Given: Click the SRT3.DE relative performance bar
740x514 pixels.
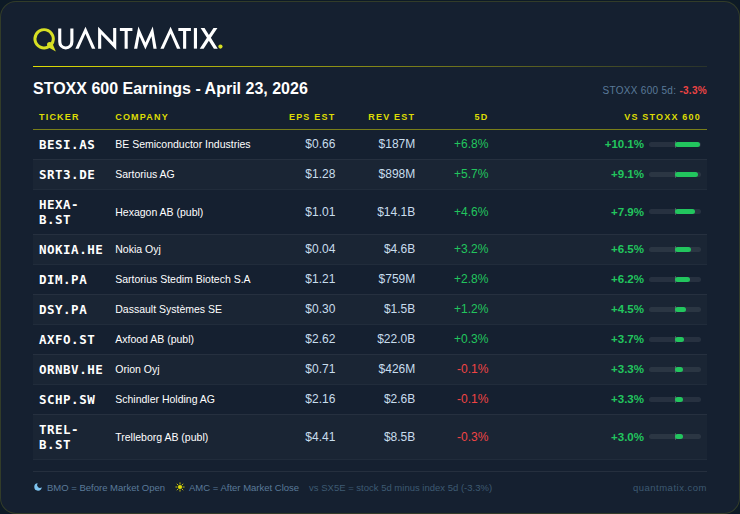Looking at the screenshot, I should (675, 175).
